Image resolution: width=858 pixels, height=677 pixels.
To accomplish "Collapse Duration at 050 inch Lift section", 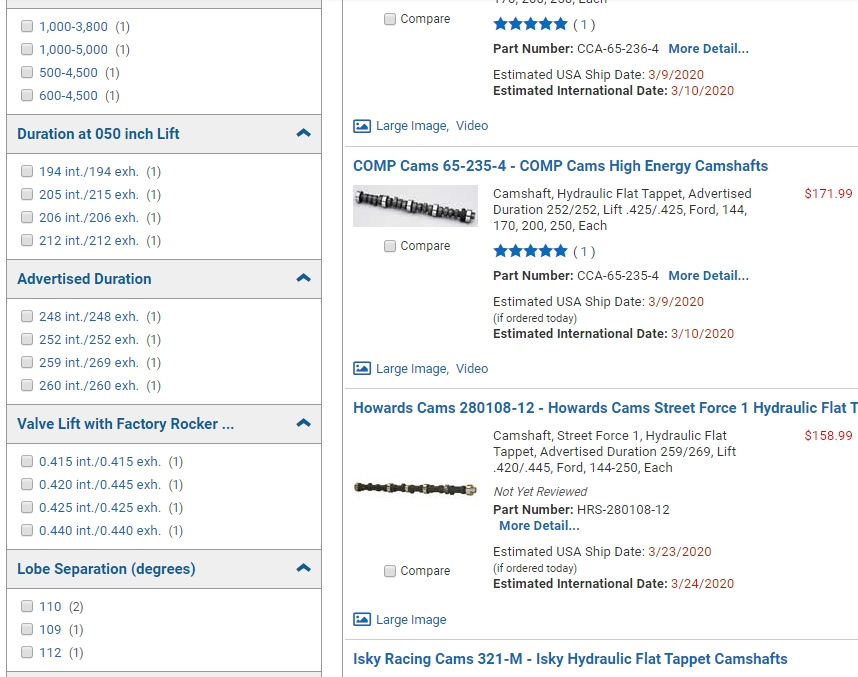I will (x=304, y=133).
